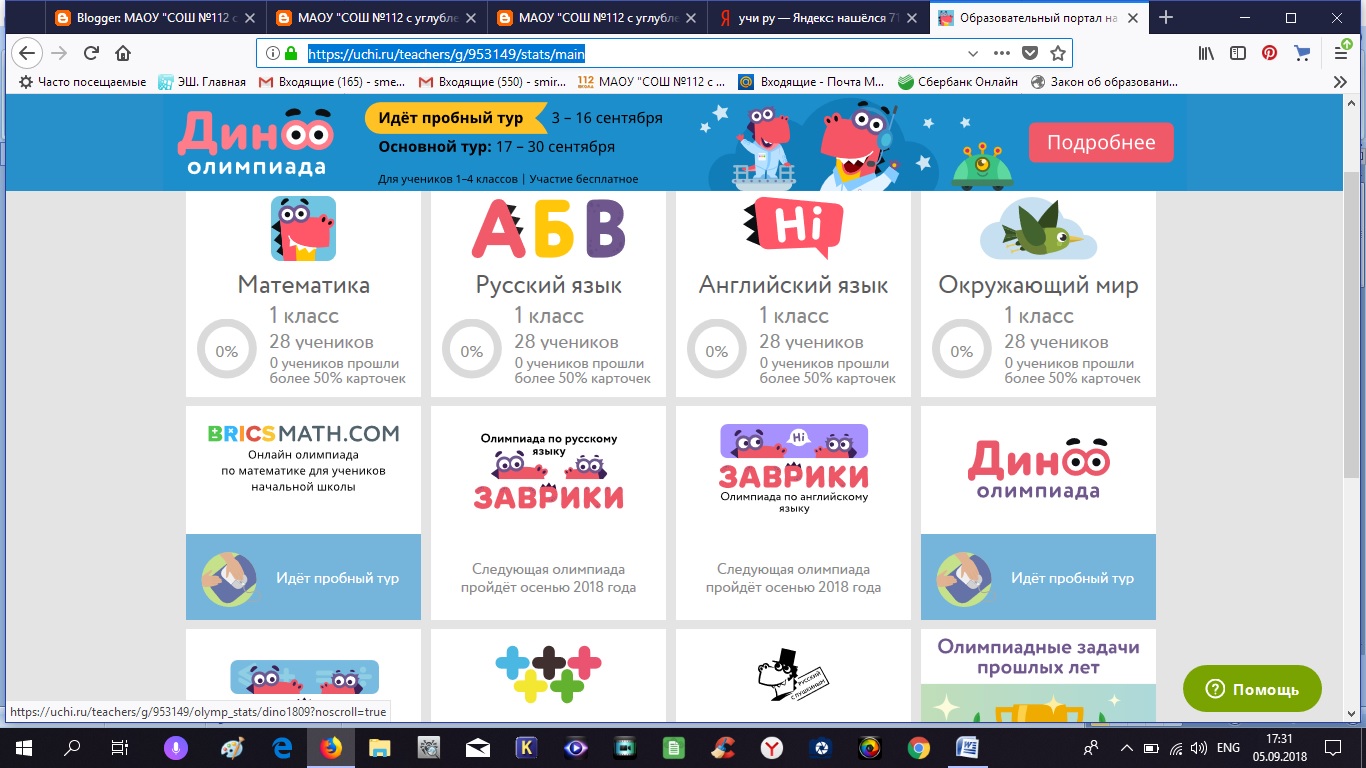Click the МАОУ СОШ №112 с... bookmark

pyautogui.click(x=652, y=82)
